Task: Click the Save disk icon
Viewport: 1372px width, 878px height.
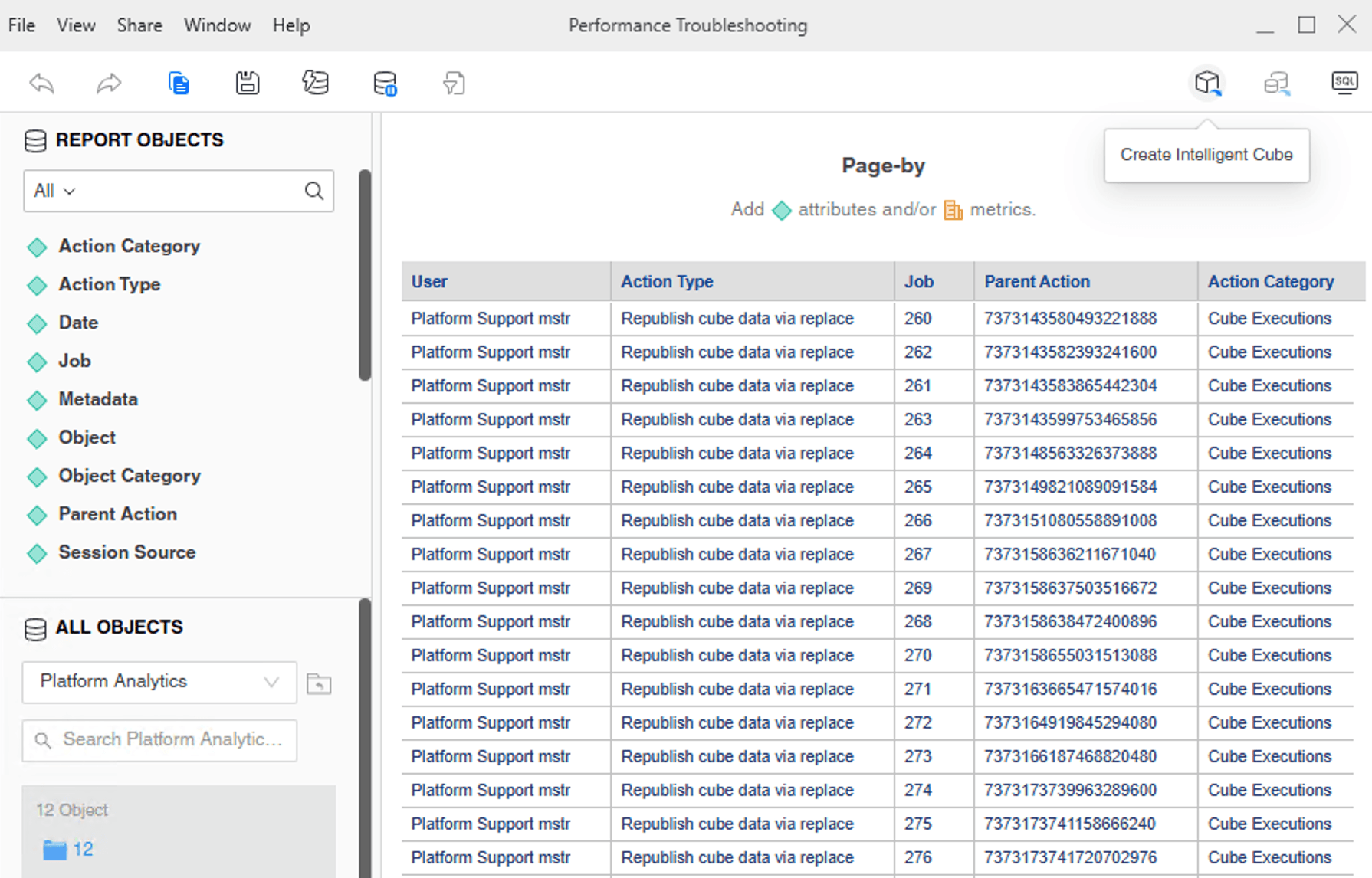Action: [x=247, y=83]
